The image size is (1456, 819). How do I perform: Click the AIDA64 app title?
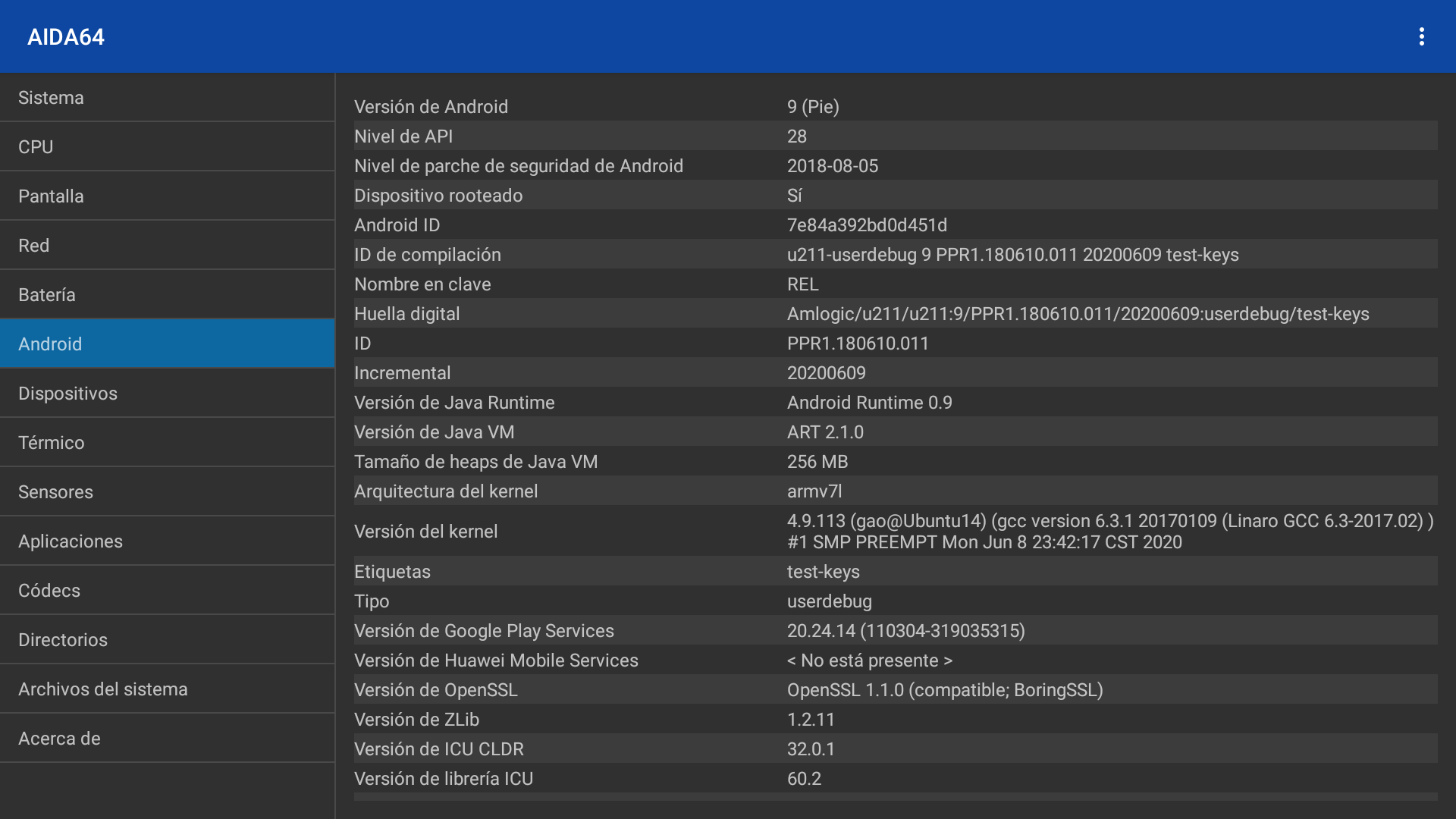(66, 37)
